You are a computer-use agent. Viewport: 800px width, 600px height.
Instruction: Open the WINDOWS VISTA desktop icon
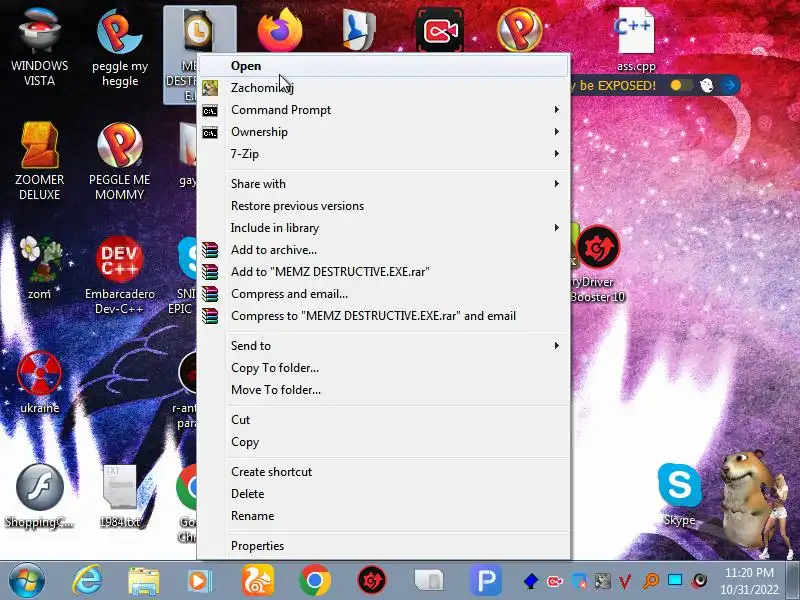pyautogui.click(x=39, y=45)
